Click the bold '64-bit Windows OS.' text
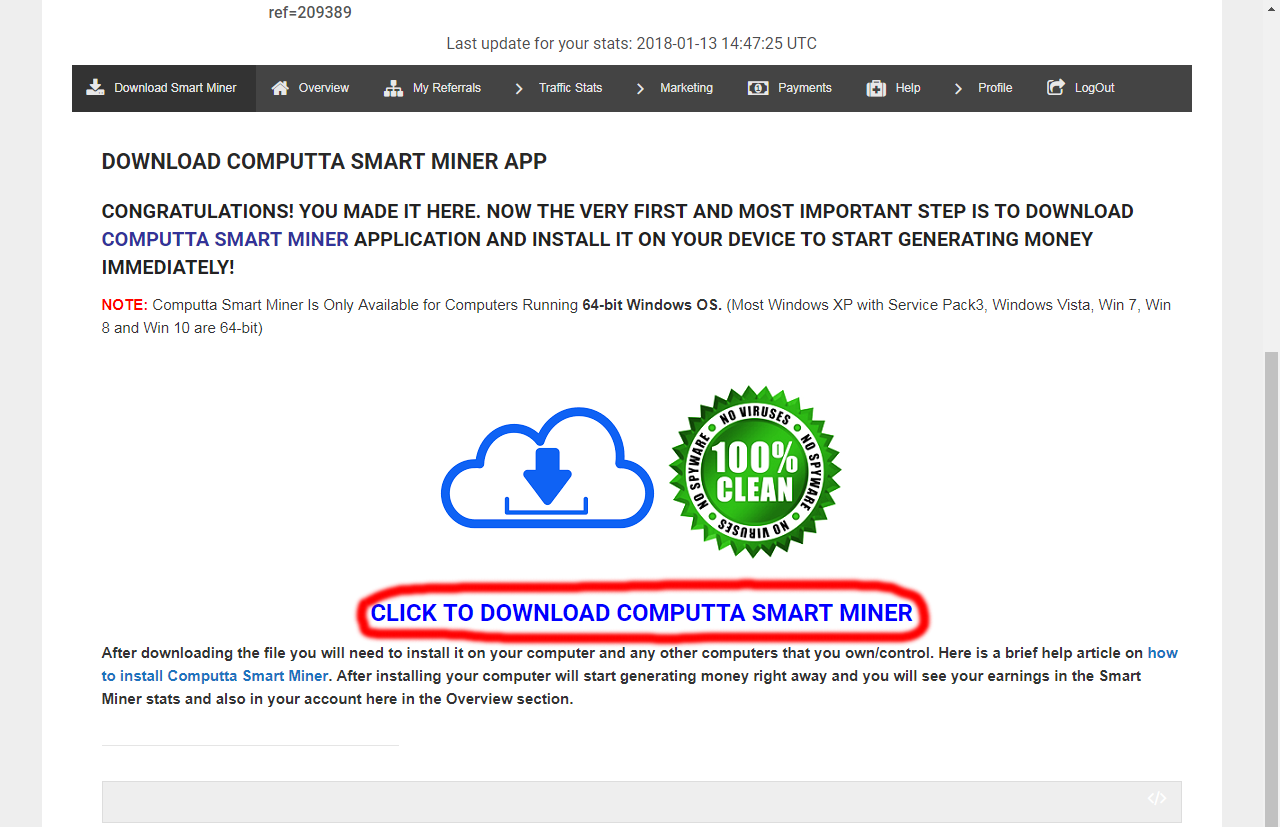The image size is (1280, 827). [x=652, y=305]
